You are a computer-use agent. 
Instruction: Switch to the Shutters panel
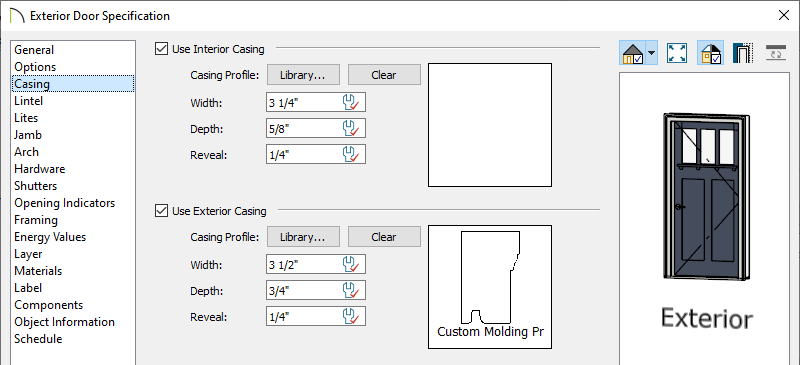click(36, 186)
